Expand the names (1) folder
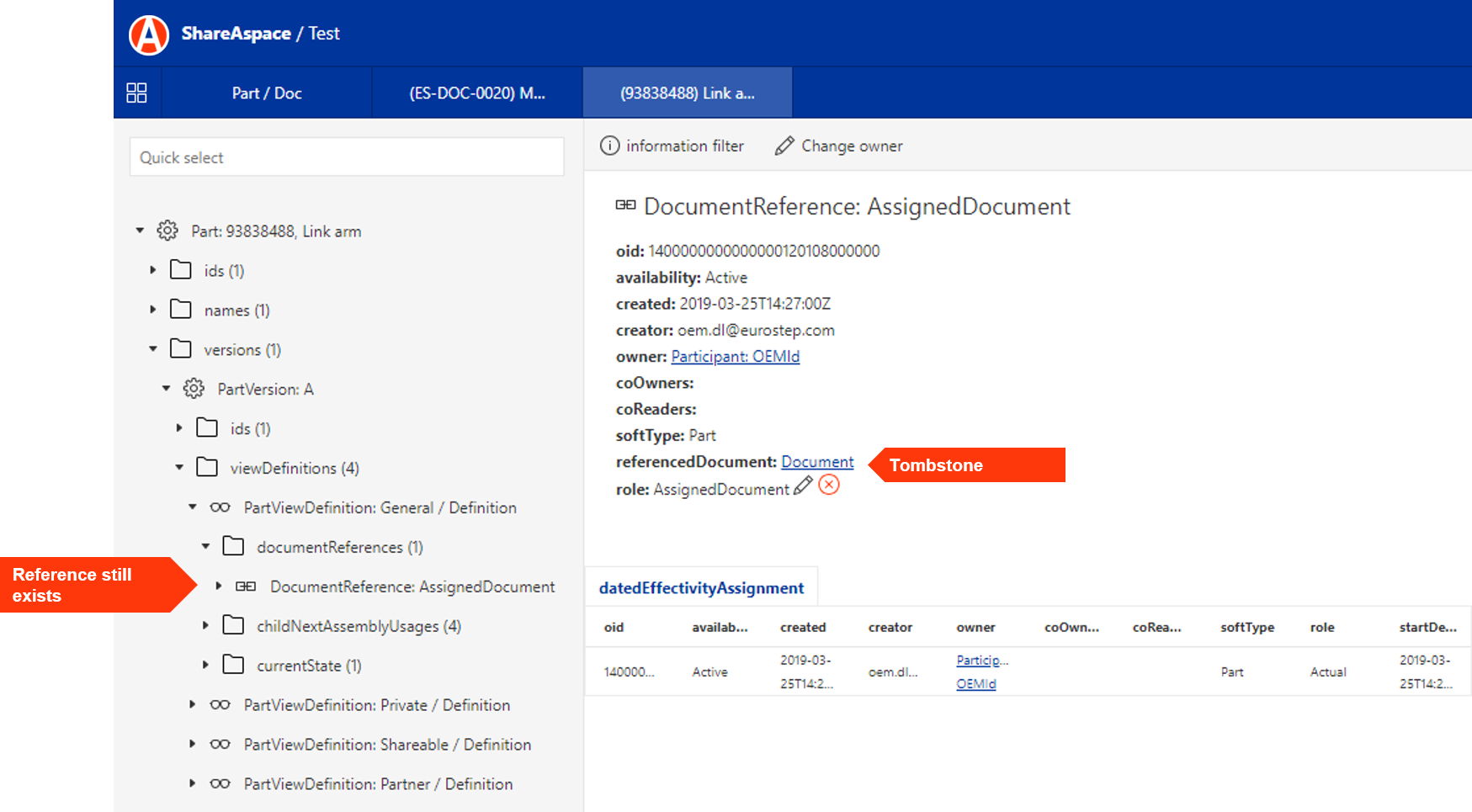This screenshot has width=1472, height=812. pos(153,310)
